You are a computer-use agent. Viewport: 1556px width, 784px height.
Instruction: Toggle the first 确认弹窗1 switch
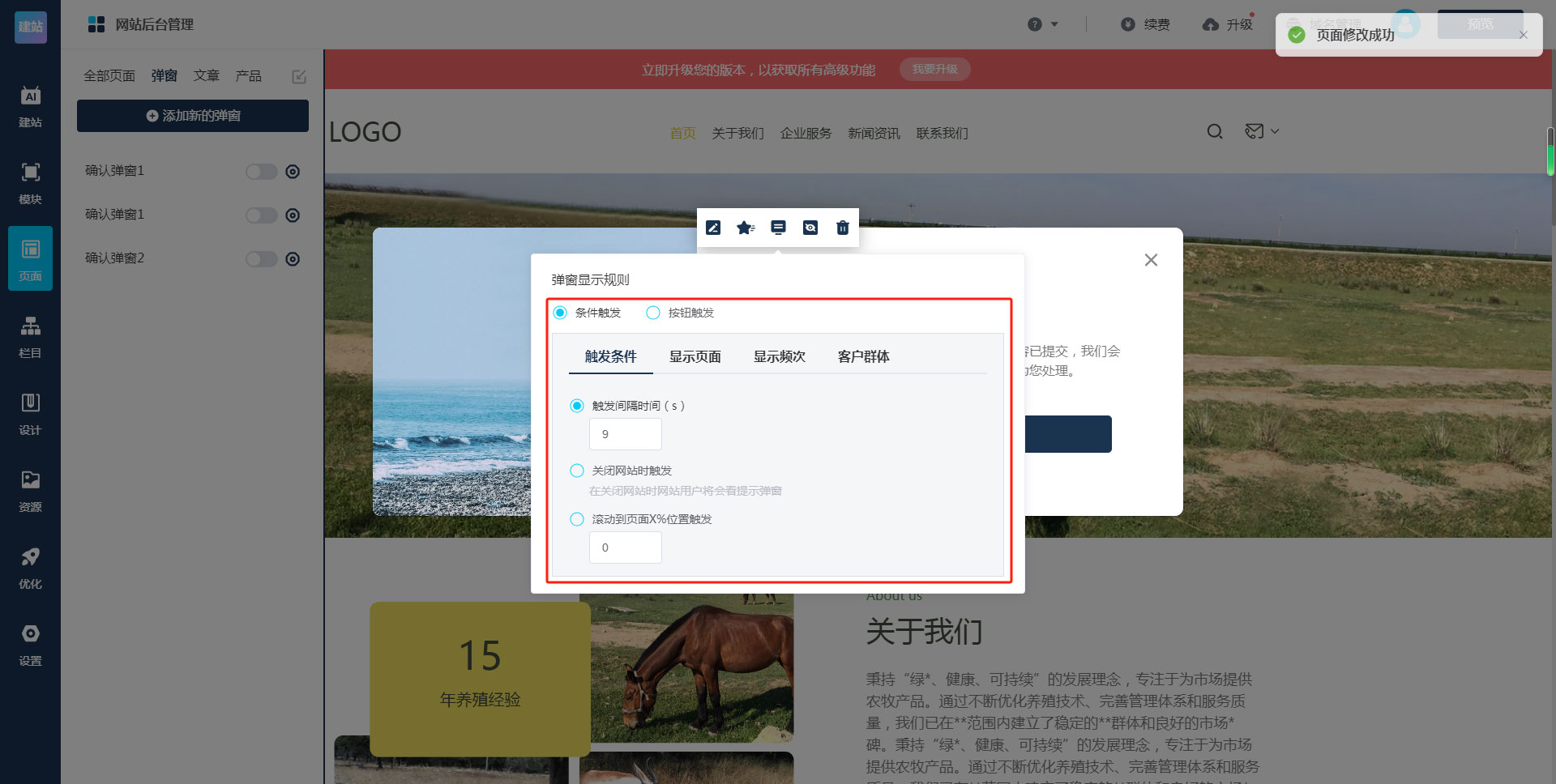(262, 172)
